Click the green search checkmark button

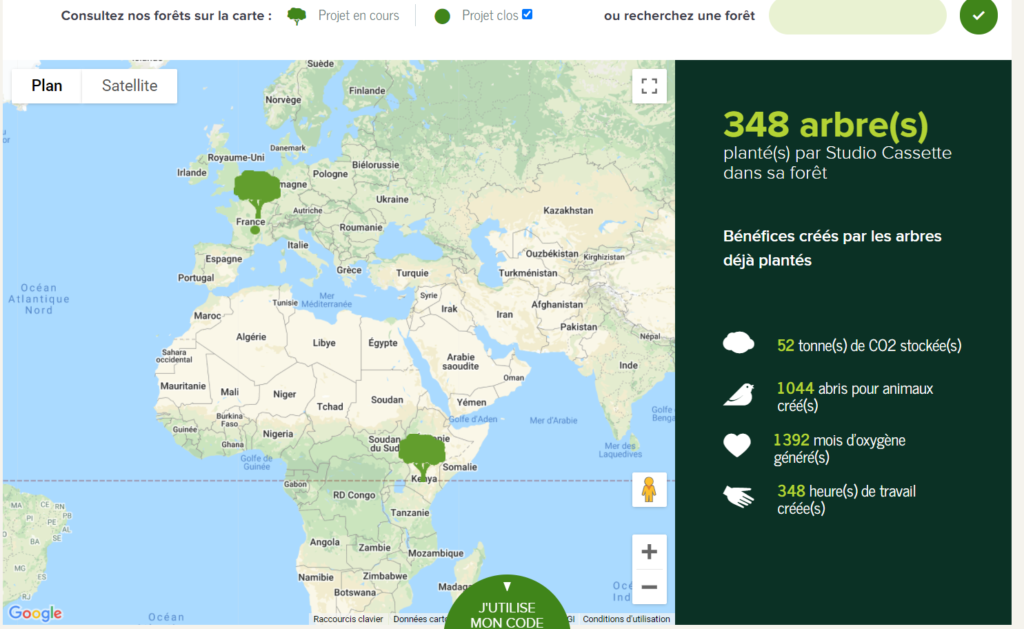(978, 17)
